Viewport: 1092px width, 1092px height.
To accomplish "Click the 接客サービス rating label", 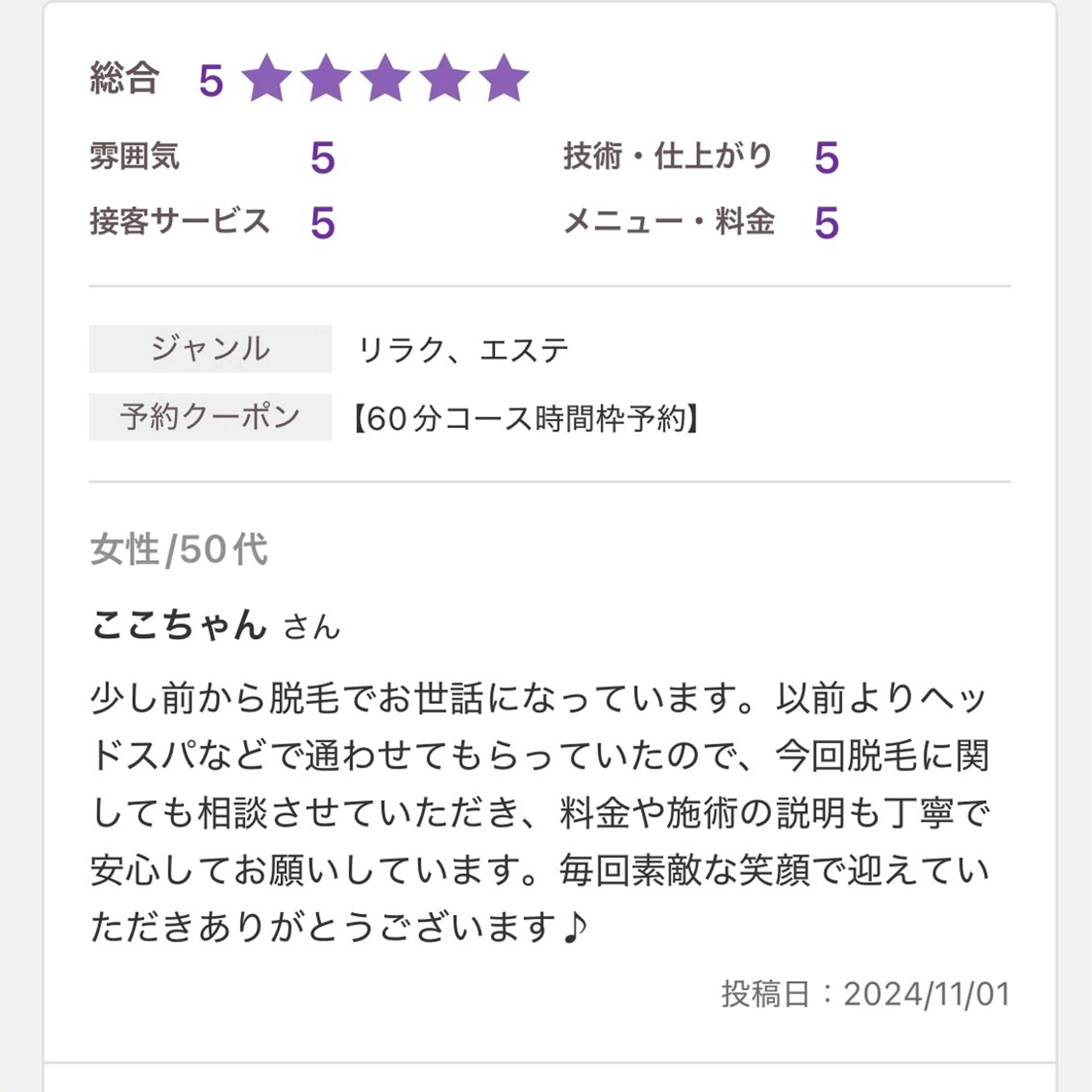I will click(x=180, y=221).
